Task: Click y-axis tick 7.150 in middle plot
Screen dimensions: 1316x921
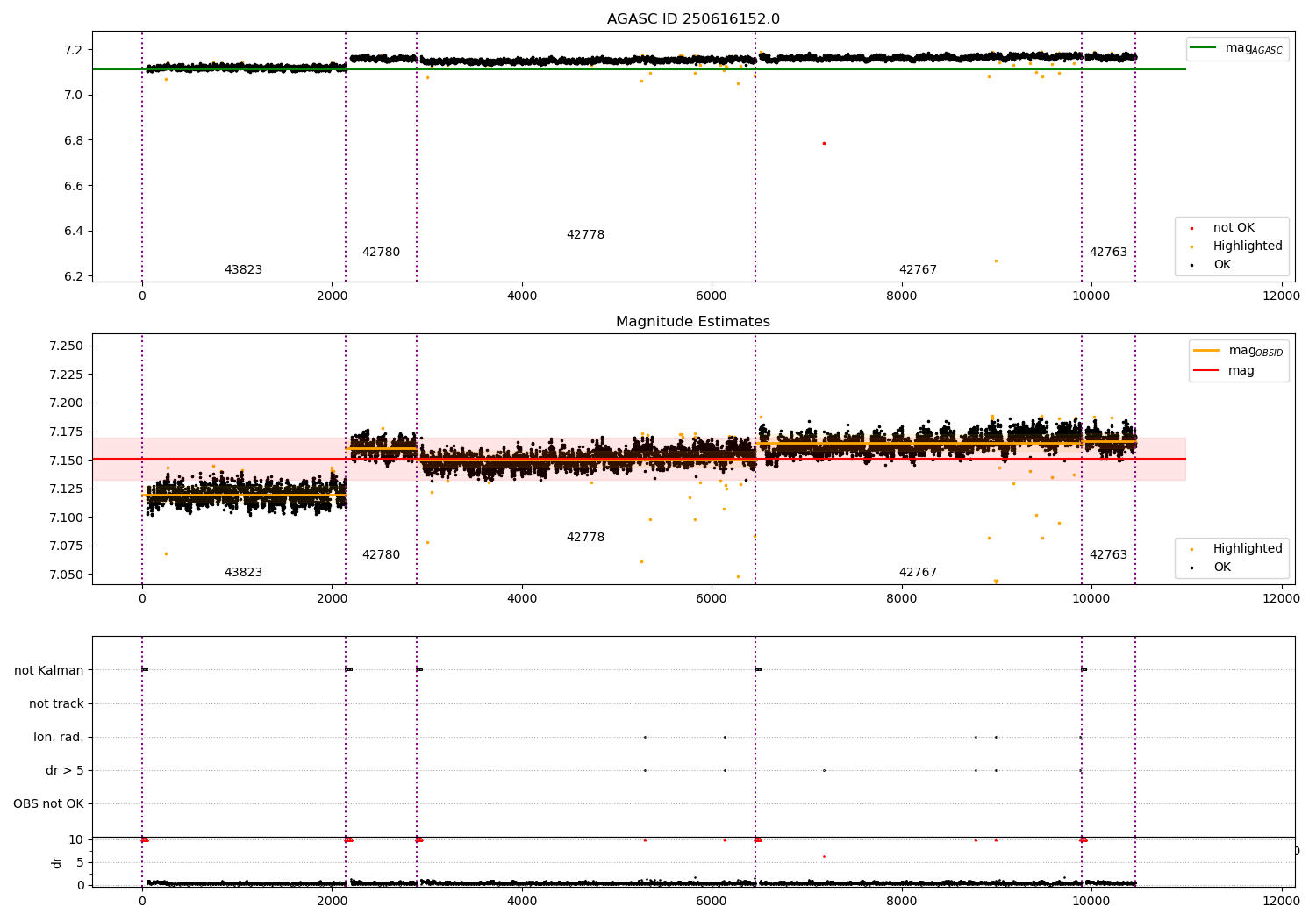Action: pyautogui.click(x=66, y=460)
